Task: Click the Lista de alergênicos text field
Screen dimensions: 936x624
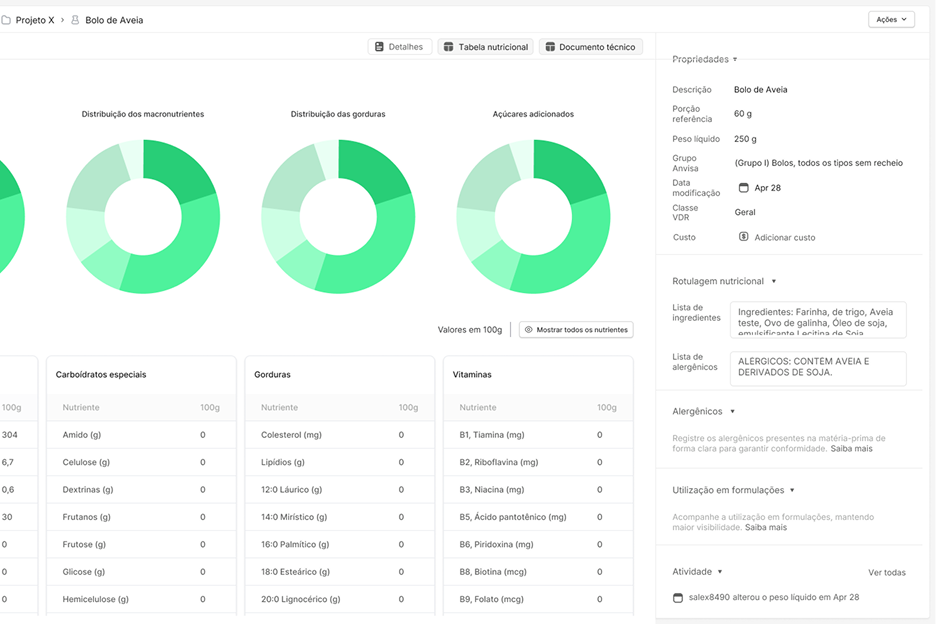Action: tap(817, 368)
